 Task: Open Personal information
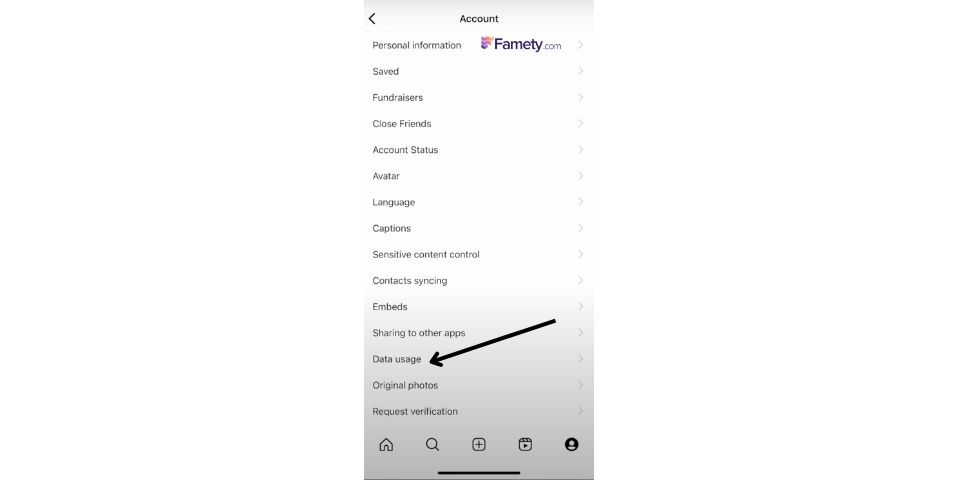click(479, 45)
